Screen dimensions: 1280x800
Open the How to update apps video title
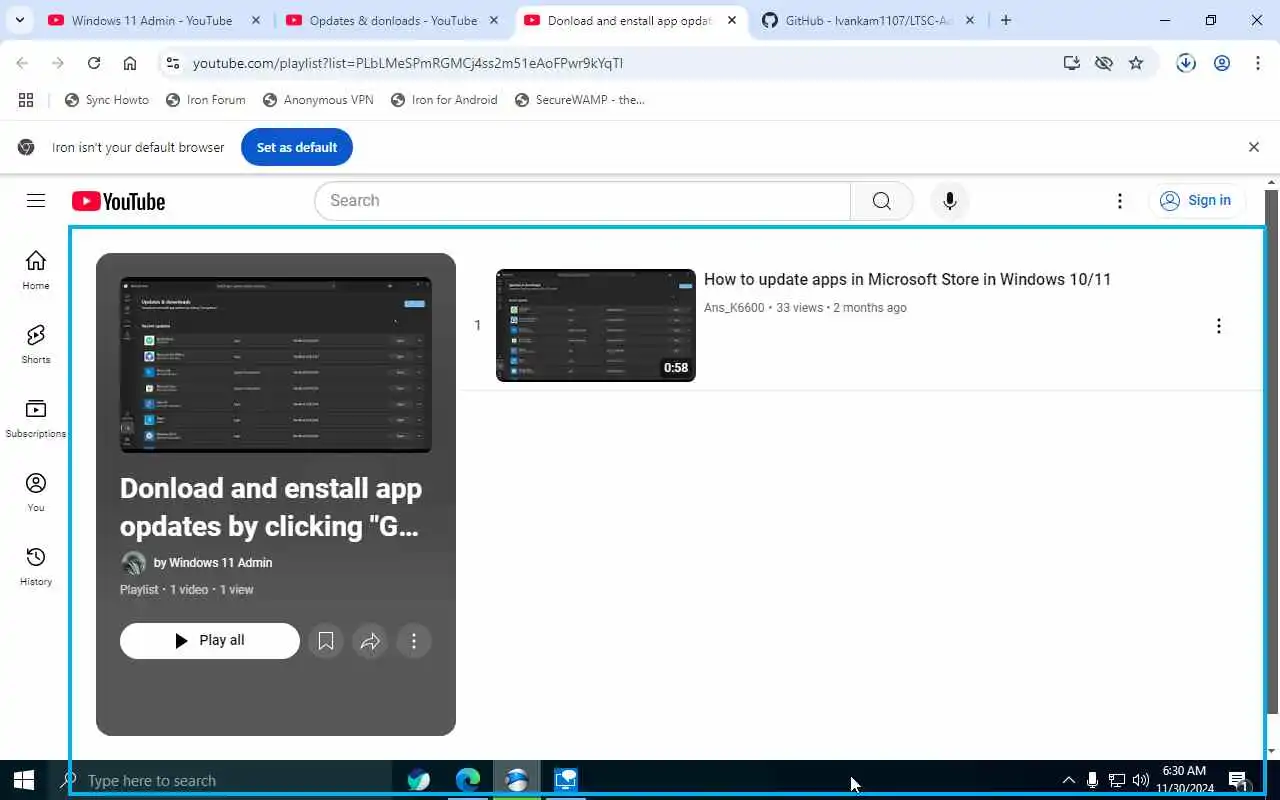pyautogui.click(x=907, y=280)
